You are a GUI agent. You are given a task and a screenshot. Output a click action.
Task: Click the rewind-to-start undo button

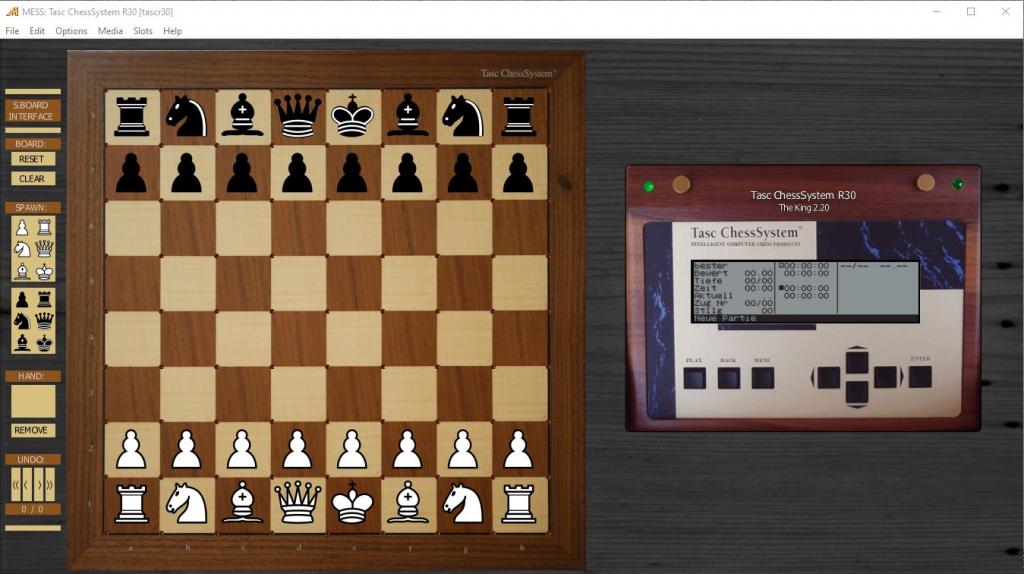click(x=16, y=485)
